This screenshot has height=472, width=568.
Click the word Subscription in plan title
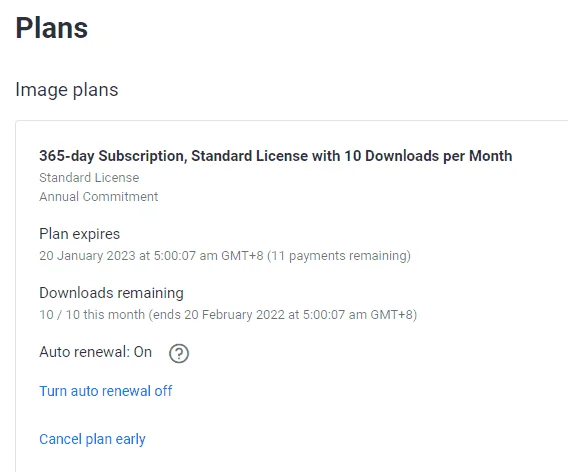click(143, 156)
